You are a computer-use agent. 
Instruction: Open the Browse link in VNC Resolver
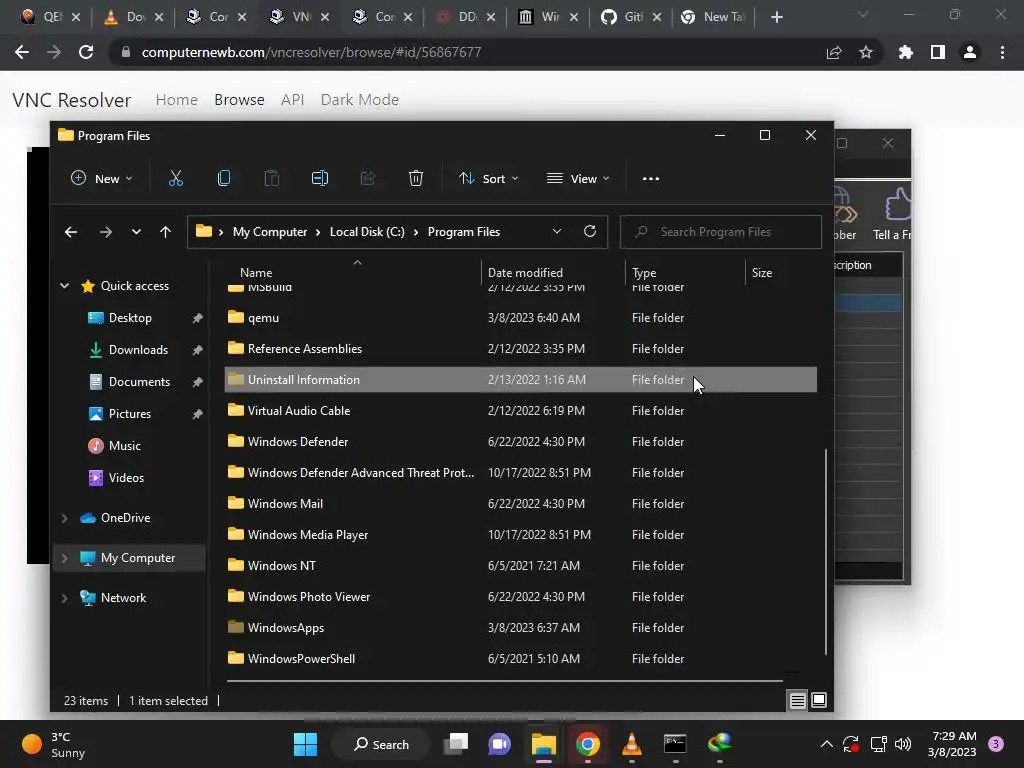coord(239,100)
